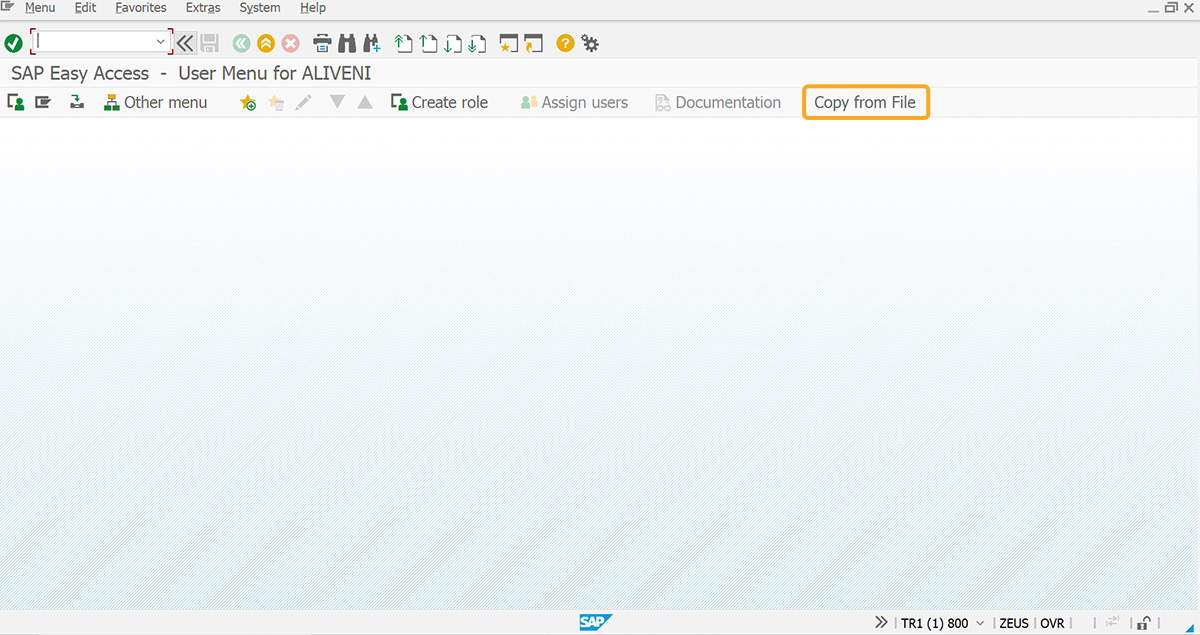The height and width of the screenshot is (635, 1200).
Task: Click the Generate Shortcut icon
Action: 534,43
